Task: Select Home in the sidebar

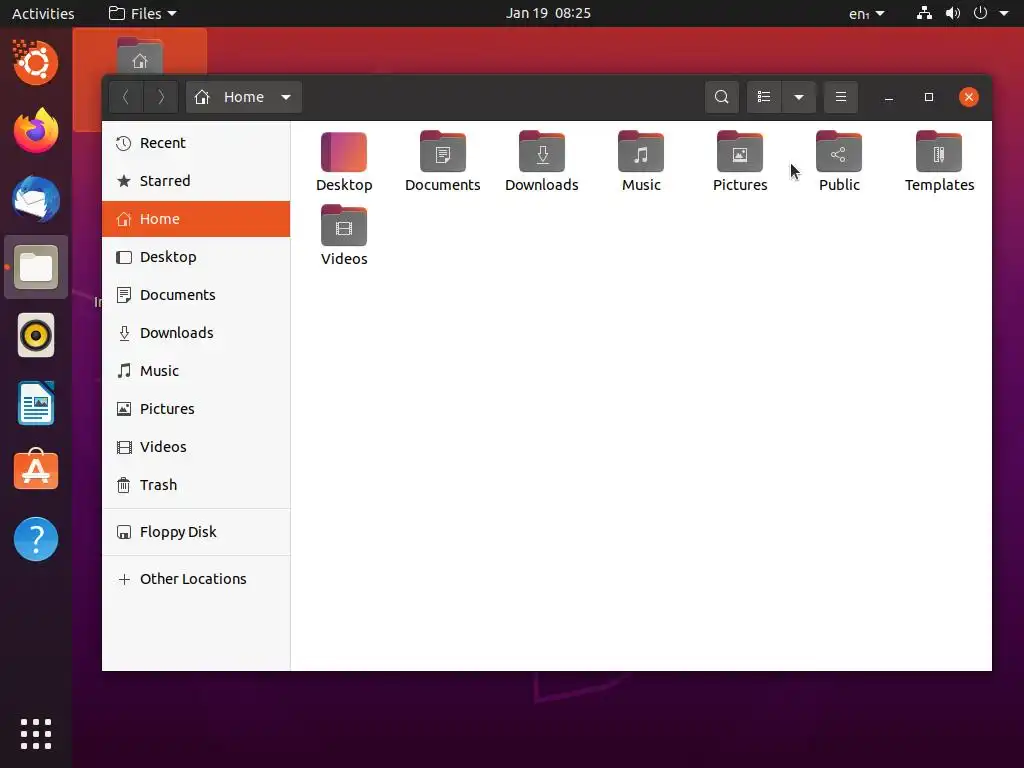Action: pyautogui.click(x=196, y=219)
